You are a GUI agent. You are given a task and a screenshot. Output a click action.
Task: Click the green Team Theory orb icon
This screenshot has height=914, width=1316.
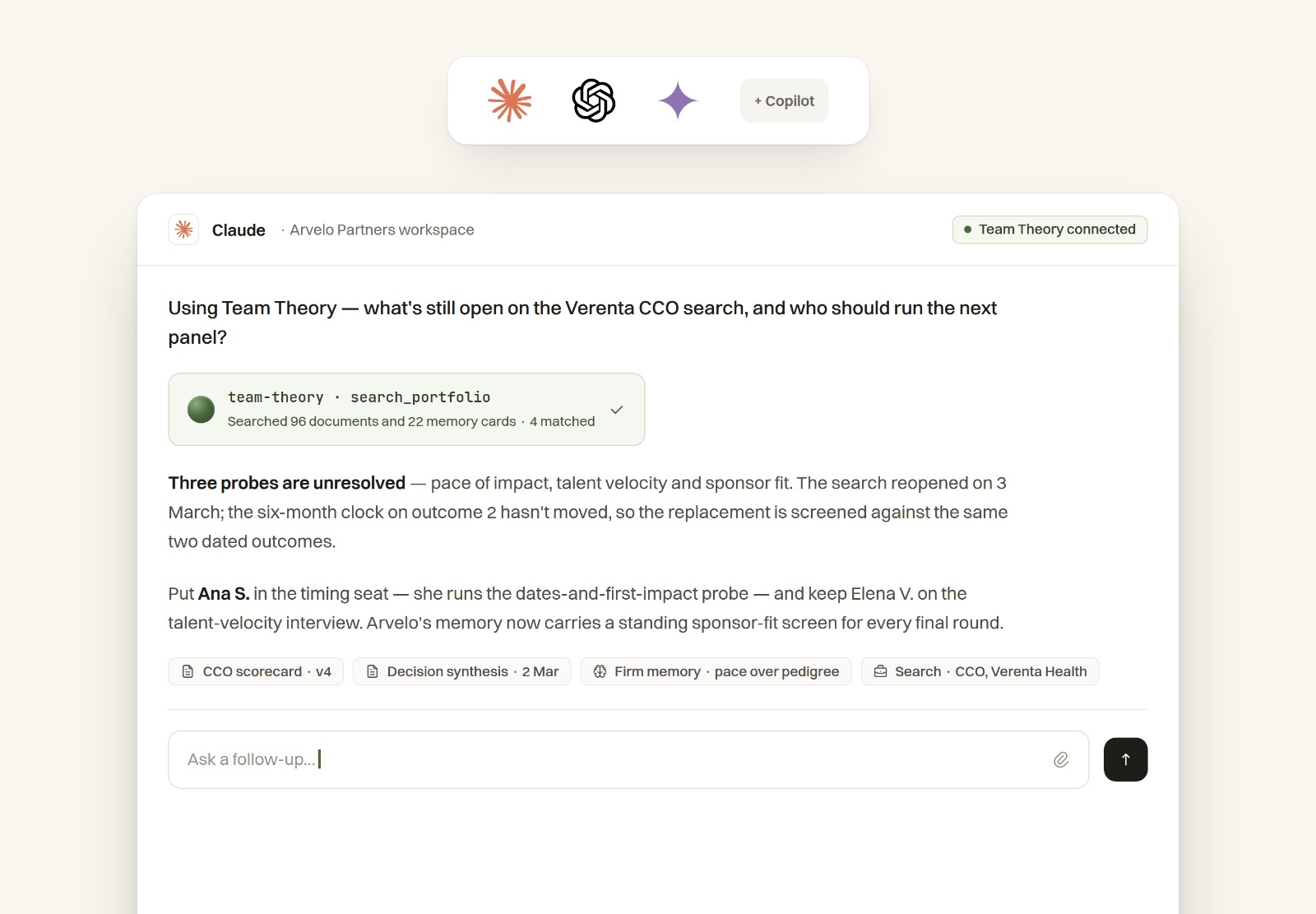(201, 409)
